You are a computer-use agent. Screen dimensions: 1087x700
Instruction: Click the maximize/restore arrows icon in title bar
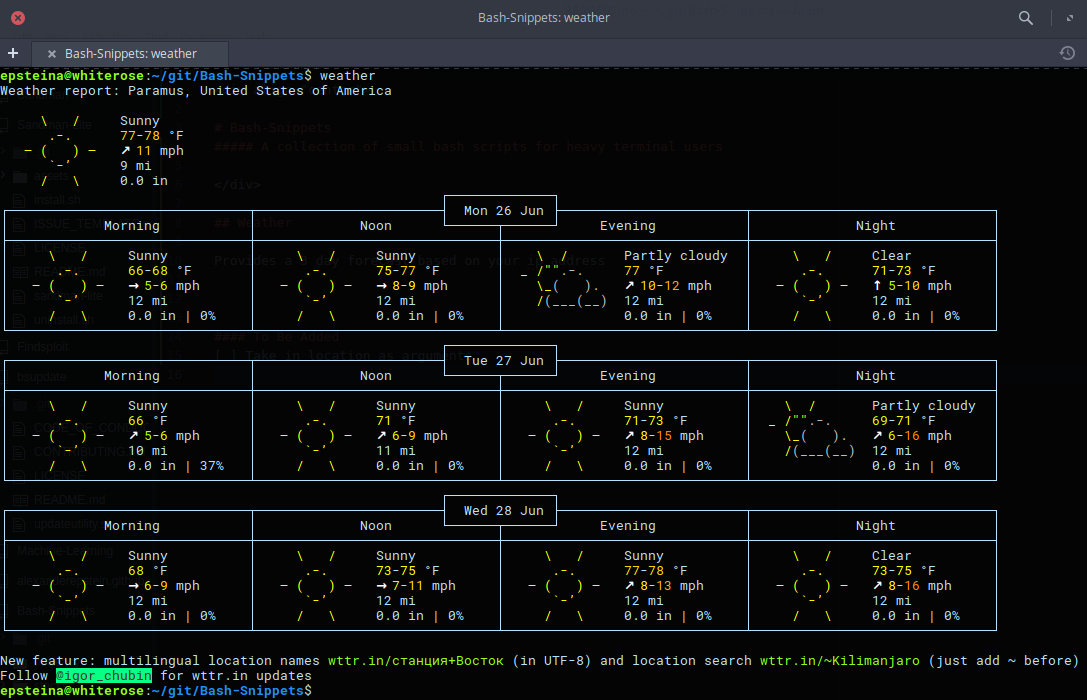point(1070,18)
